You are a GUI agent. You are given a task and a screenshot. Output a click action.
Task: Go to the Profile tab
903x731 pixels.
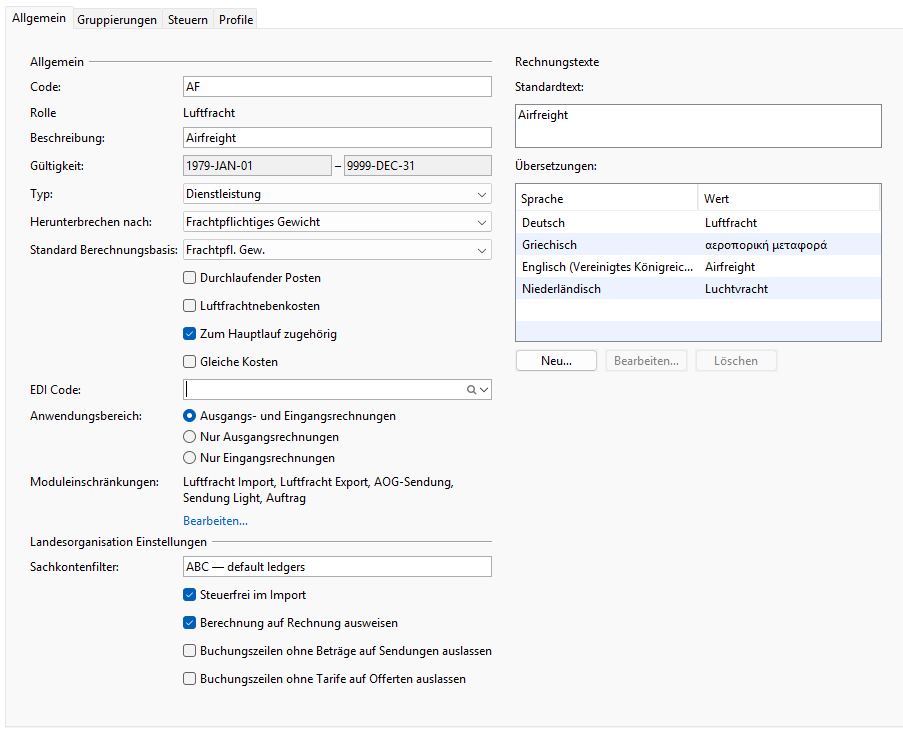tap(236, 20)
